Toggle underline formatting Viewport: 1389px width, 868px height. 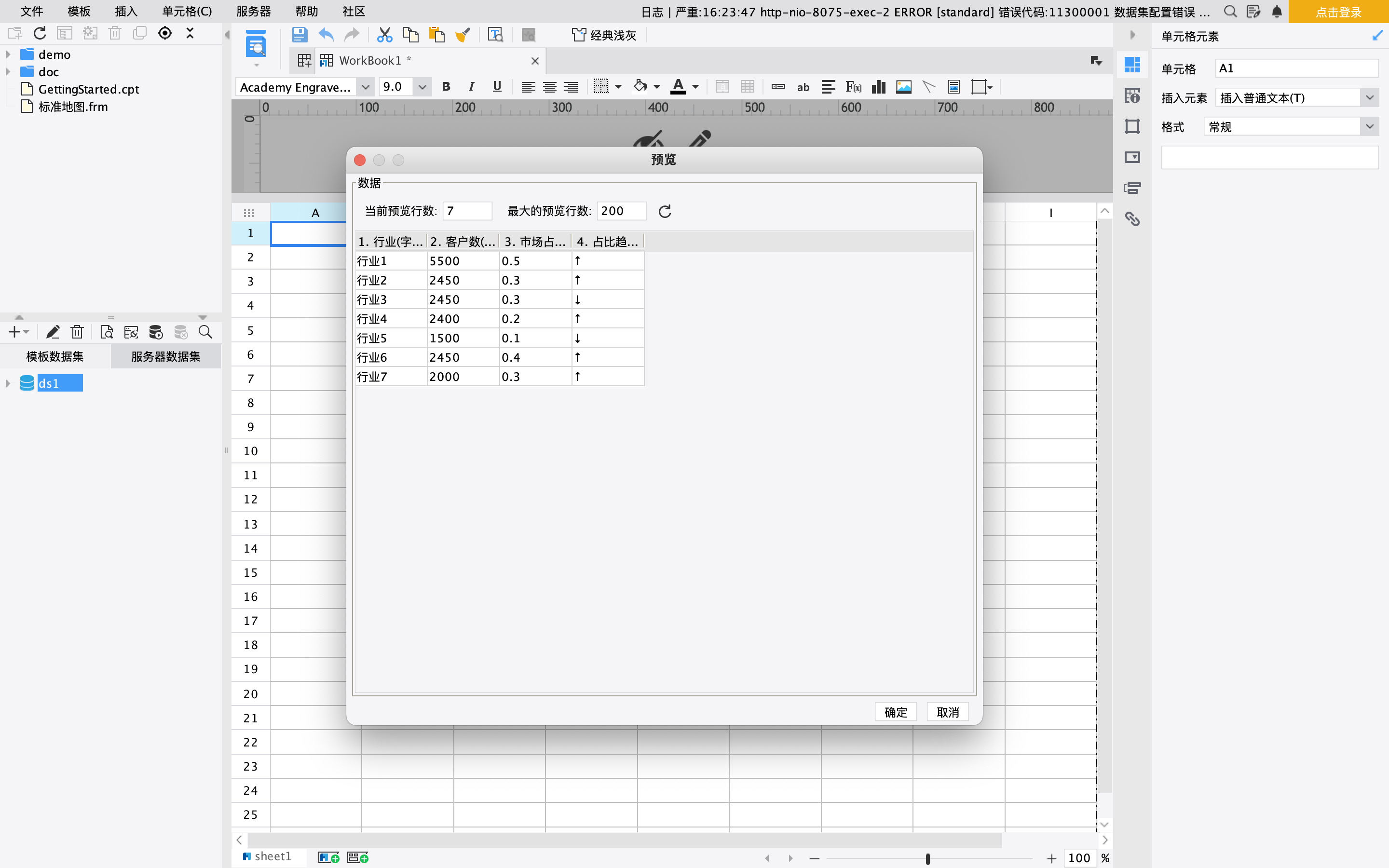pyautogui.click(x=496, y=87)
